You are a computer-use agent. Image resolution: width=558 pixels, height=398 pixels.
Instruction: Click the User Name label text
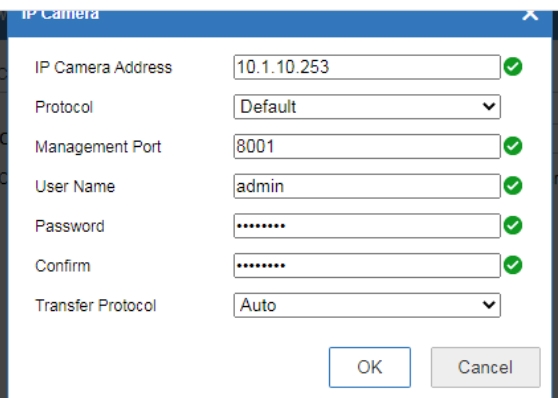(75, 186)
